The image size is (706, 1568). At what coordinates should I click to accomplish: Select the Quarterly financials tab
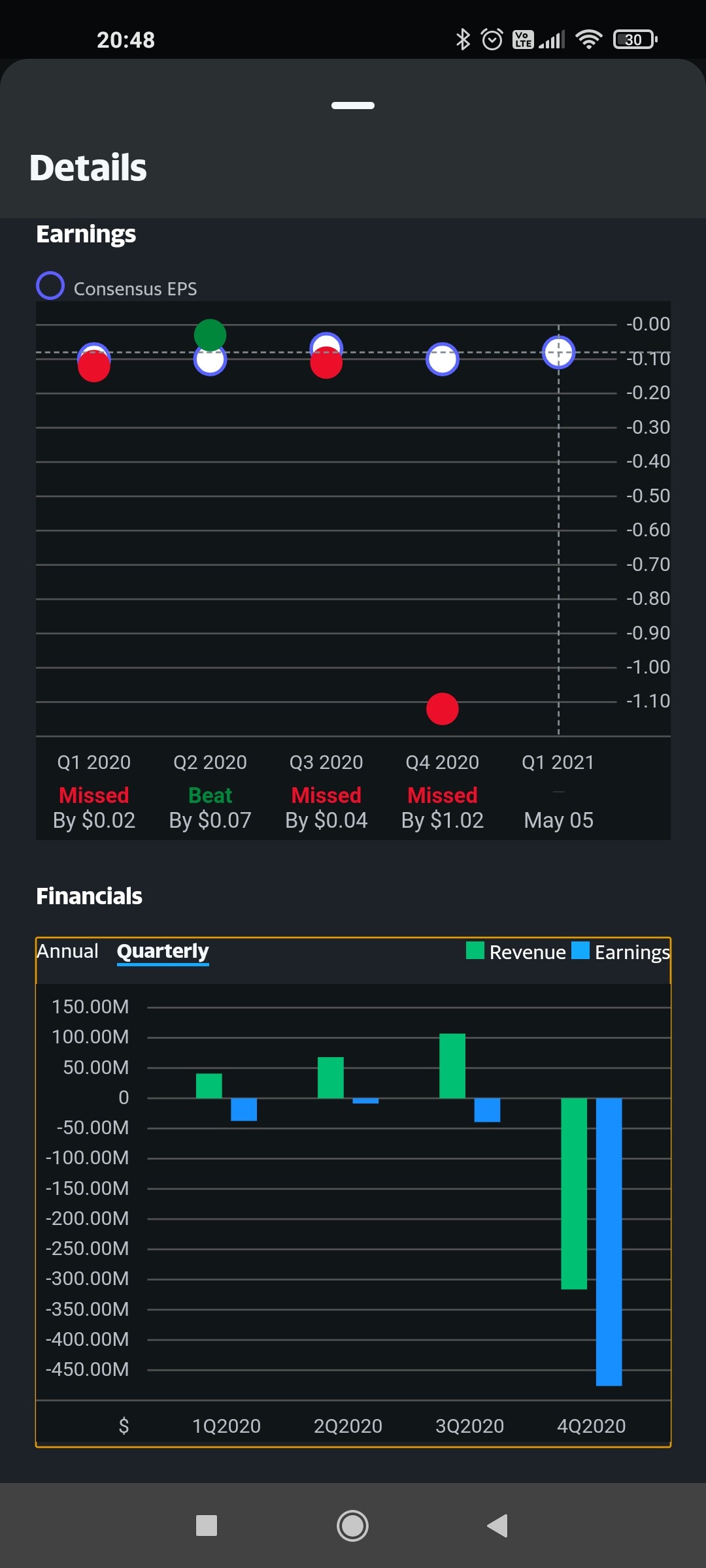point(163,951)
